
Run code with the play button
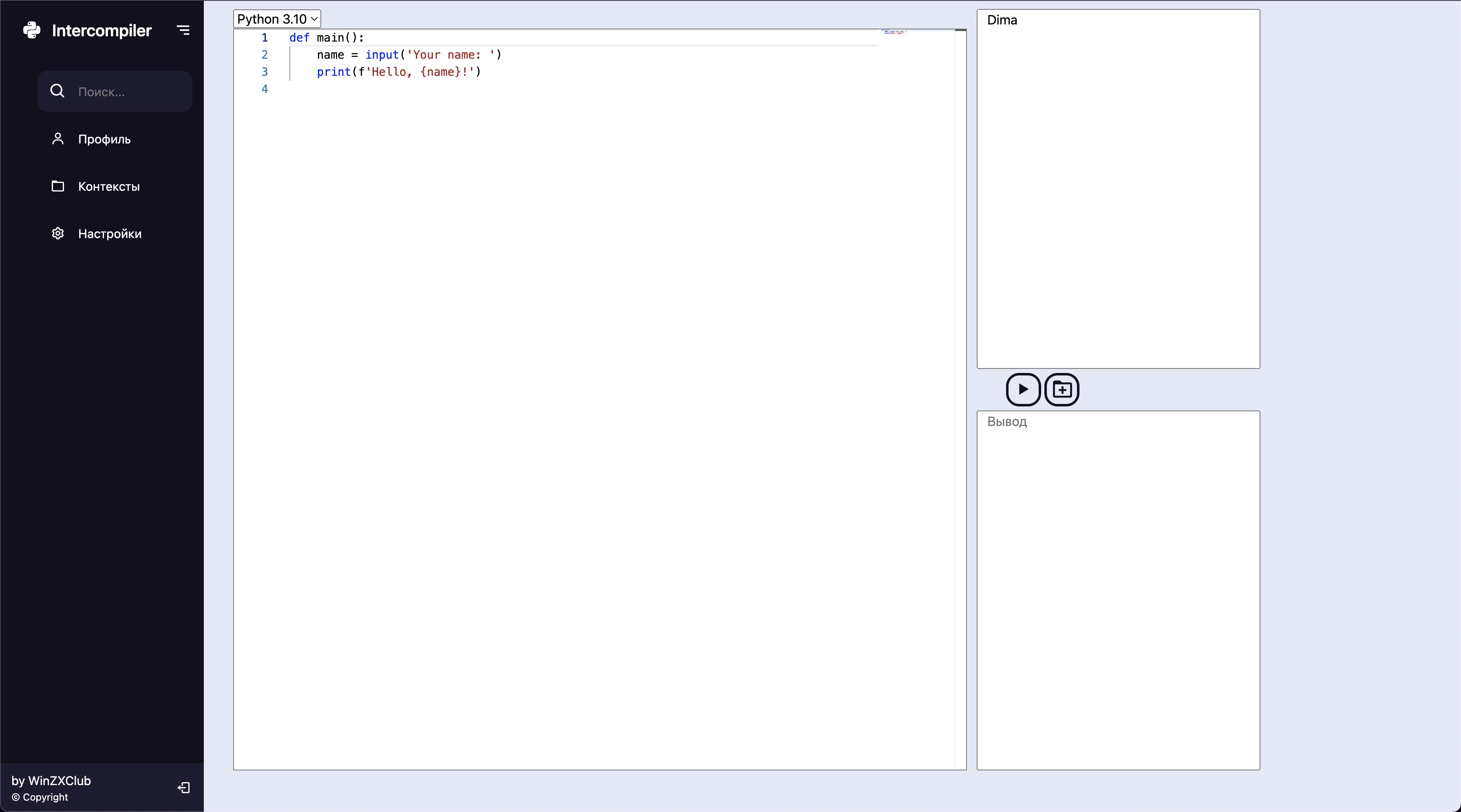pyautogui.click(x=1023, y=390)
